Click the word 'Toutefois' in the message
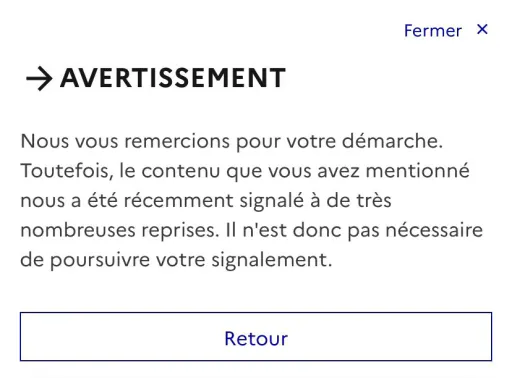 [65, 171]
